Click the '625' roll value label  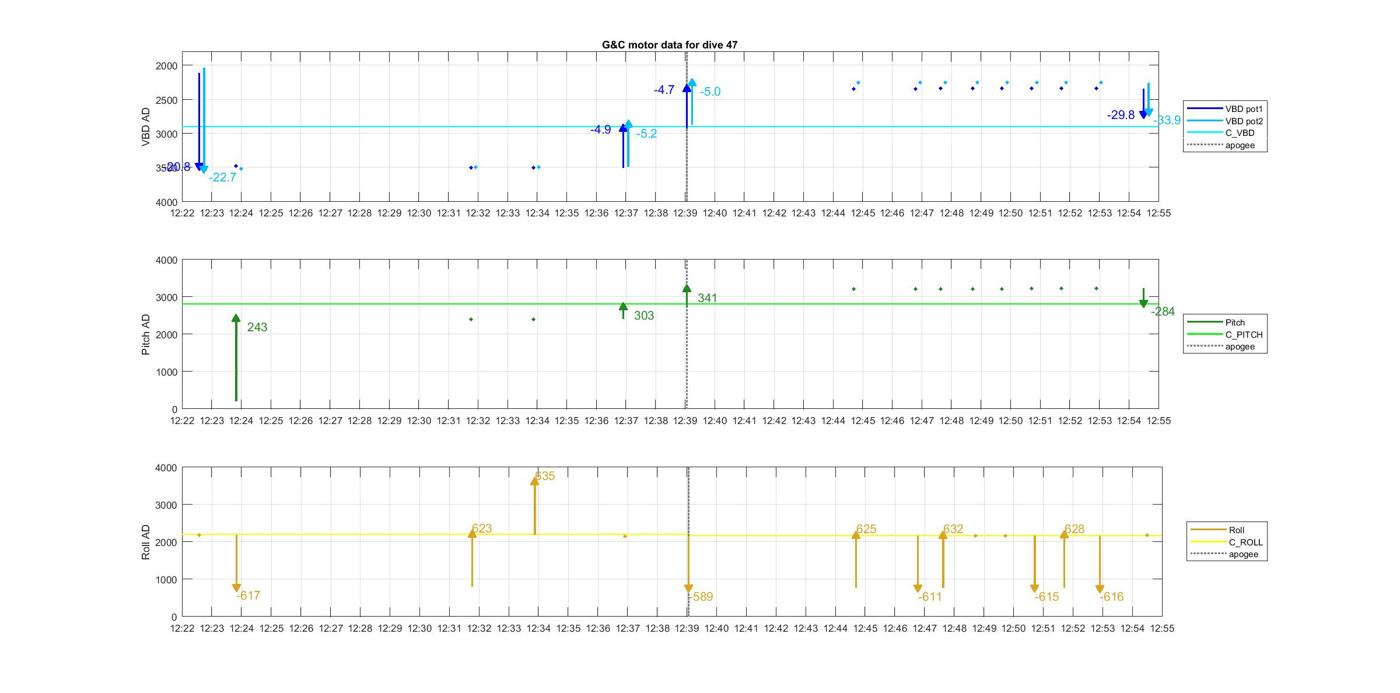(x=866, y=529)
